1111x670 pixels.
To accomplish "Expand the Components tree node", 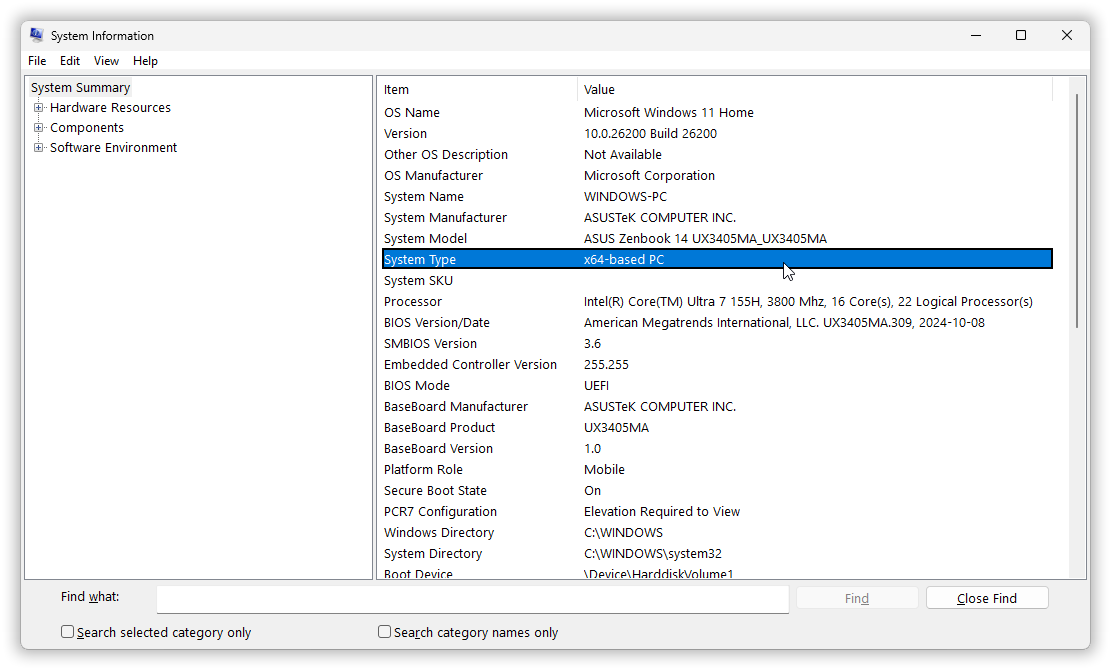I will click(x=39, y=128).
